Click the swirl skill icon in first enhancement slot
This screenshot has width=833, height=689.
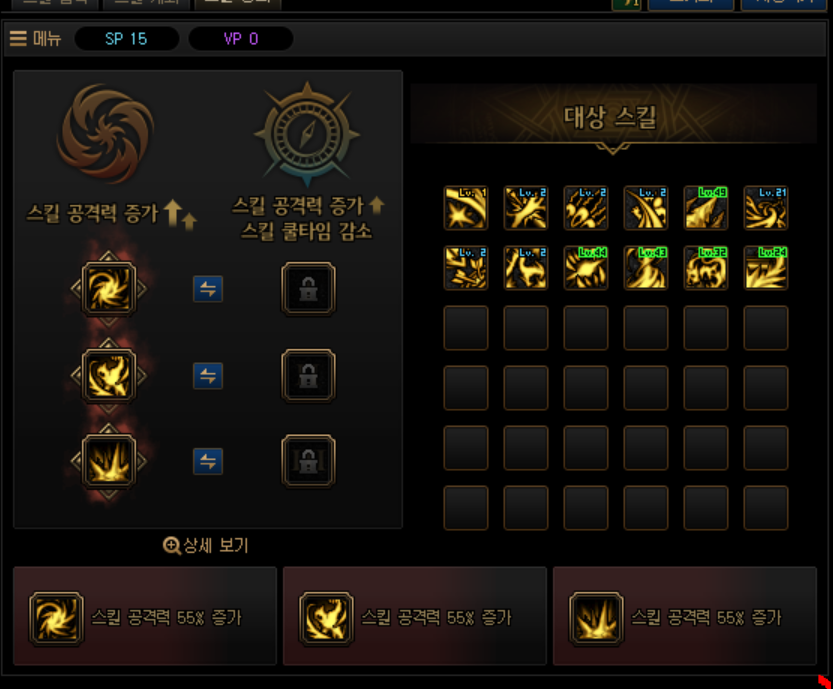109,289
